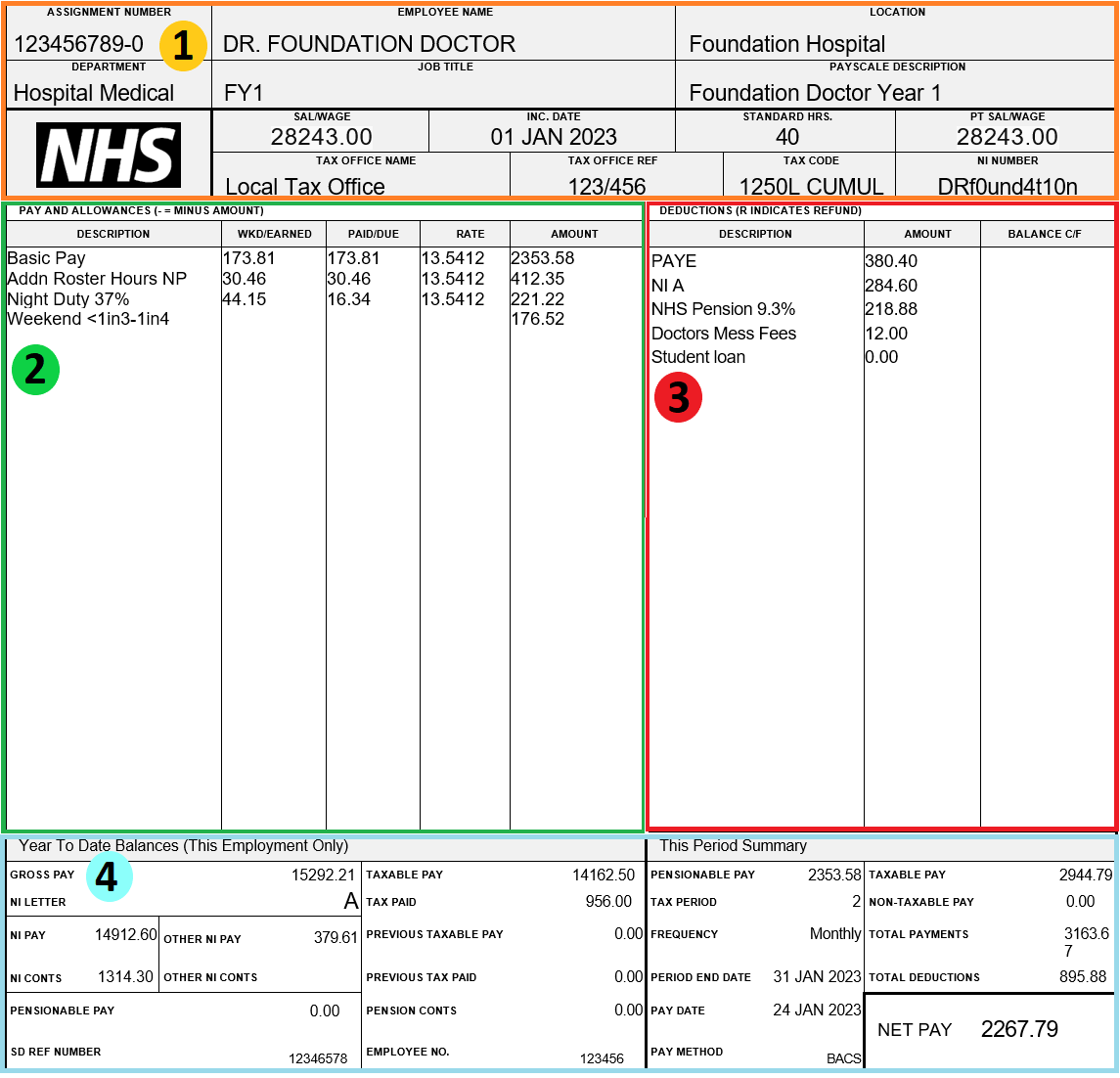Select the Night Duty 37% row

pyautogui.click(x=67, y=299)
